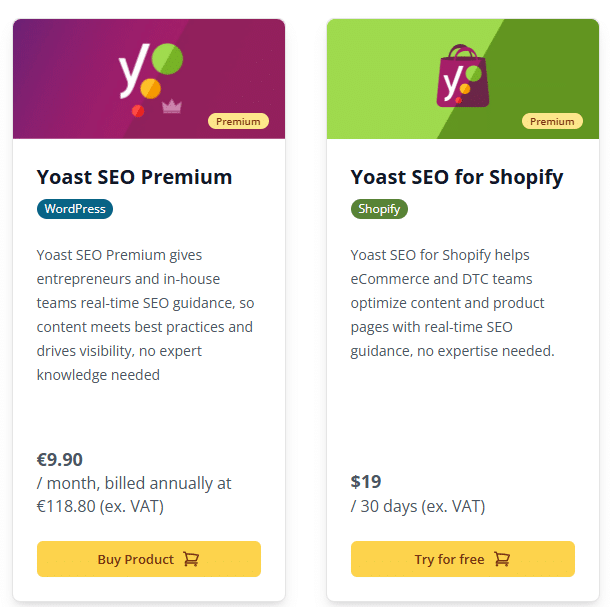Click the WordPress platform tag
The height and width of the screenshot is (607, 610).
pos(75,209)
